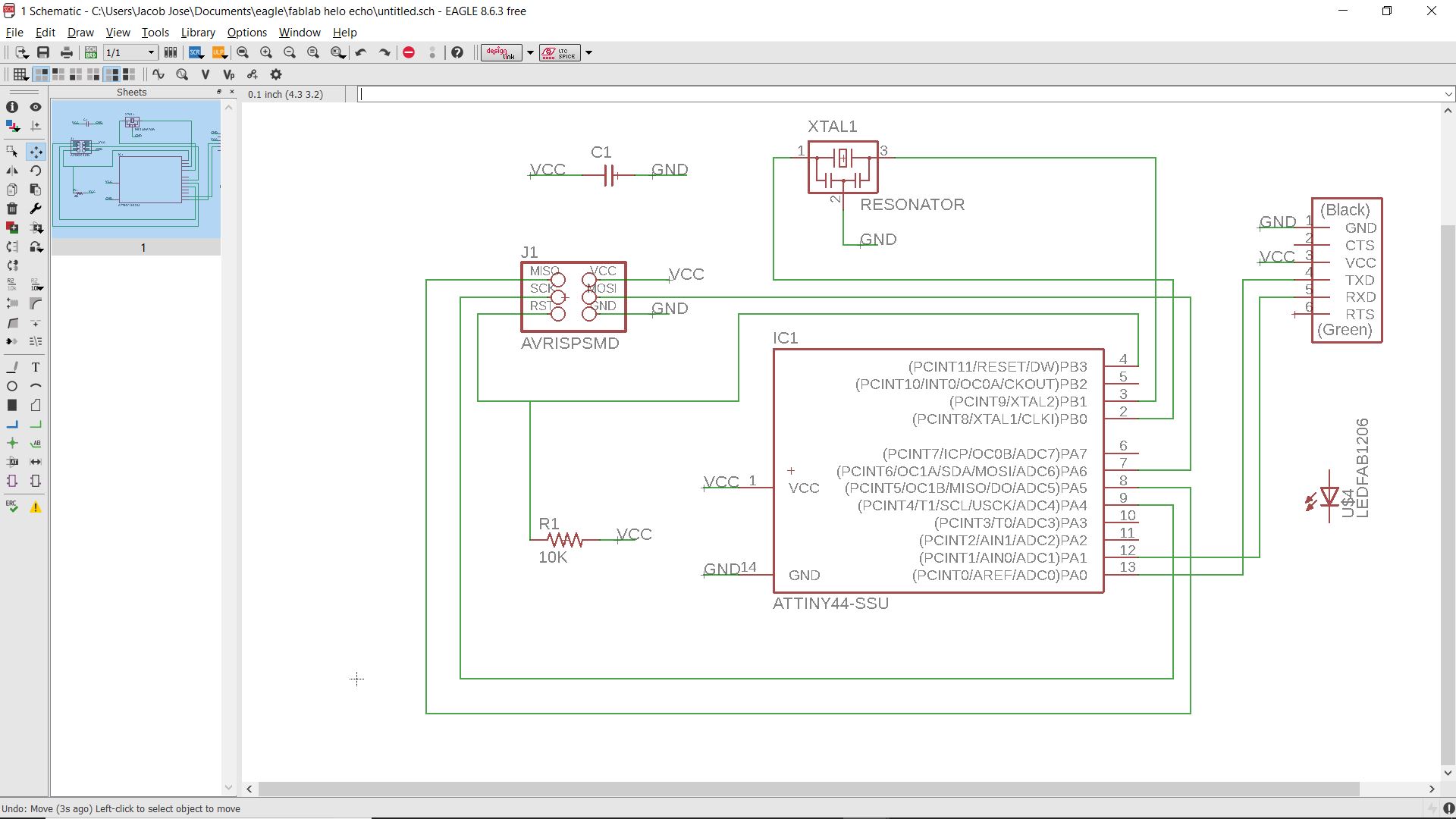Open the Library menu
This screenshot has width=1456, height=819.
[x=198, y=33]
